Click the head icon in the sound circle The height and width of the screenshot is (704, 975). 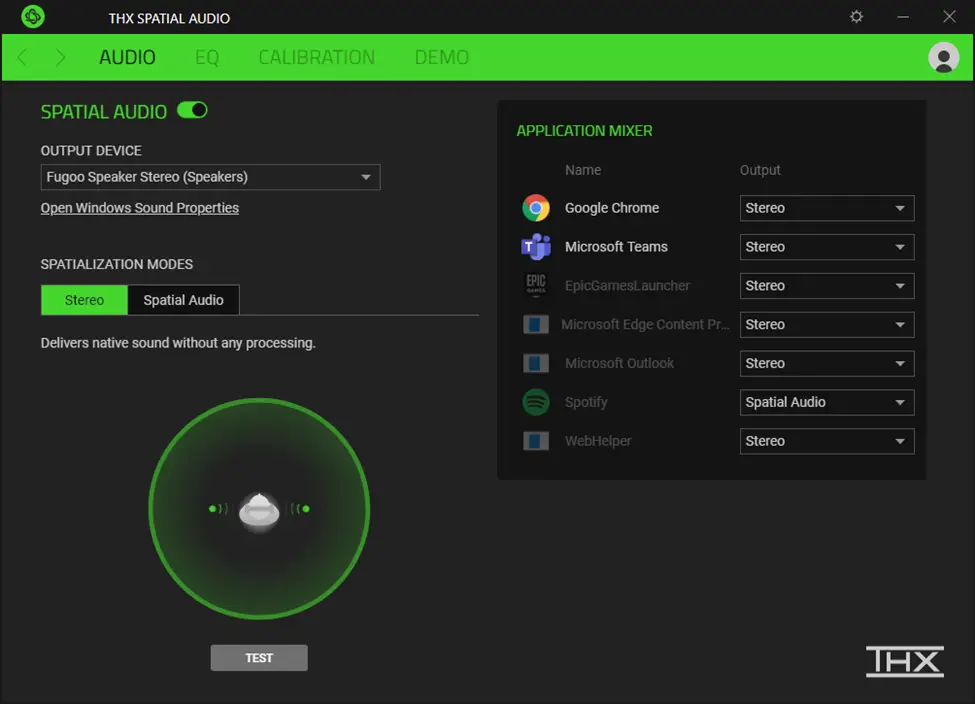click(x=259, y=511)
